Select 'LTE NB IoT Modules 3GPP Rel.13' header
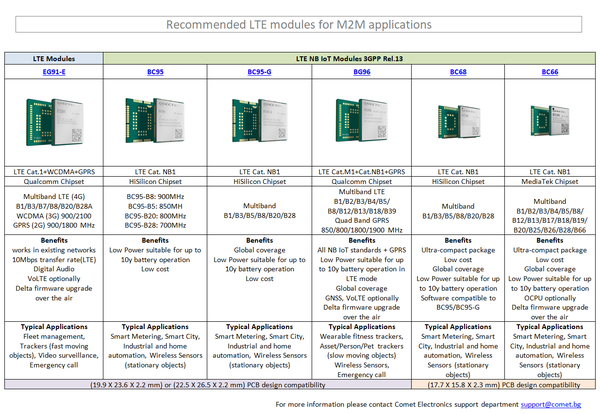The width and height of the screenshot is (600, 414). pos(349,59)
